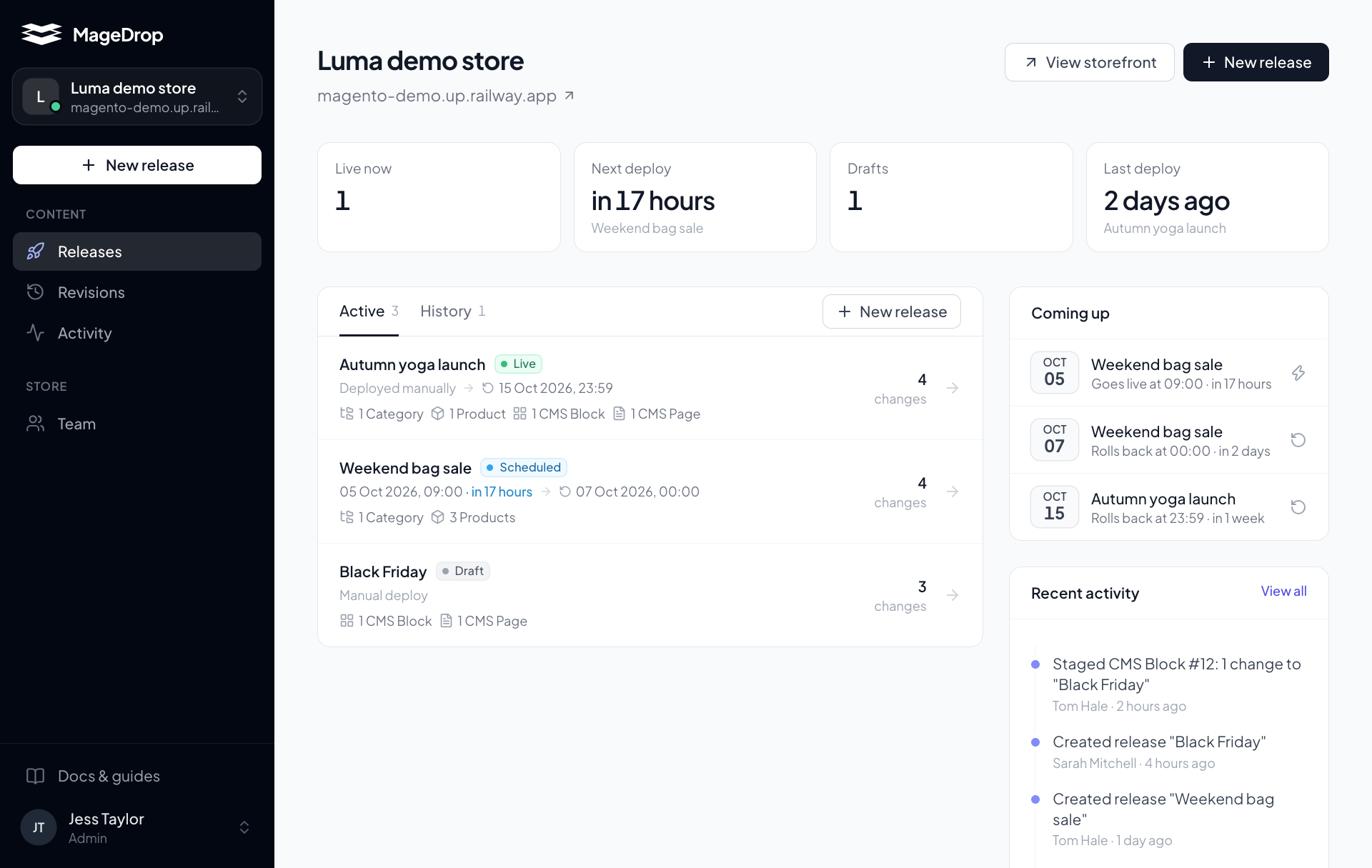Viewport: 1372px width, 868px height.
Task: Open Docs & guides book icon
Action: [x=35, y=776]
